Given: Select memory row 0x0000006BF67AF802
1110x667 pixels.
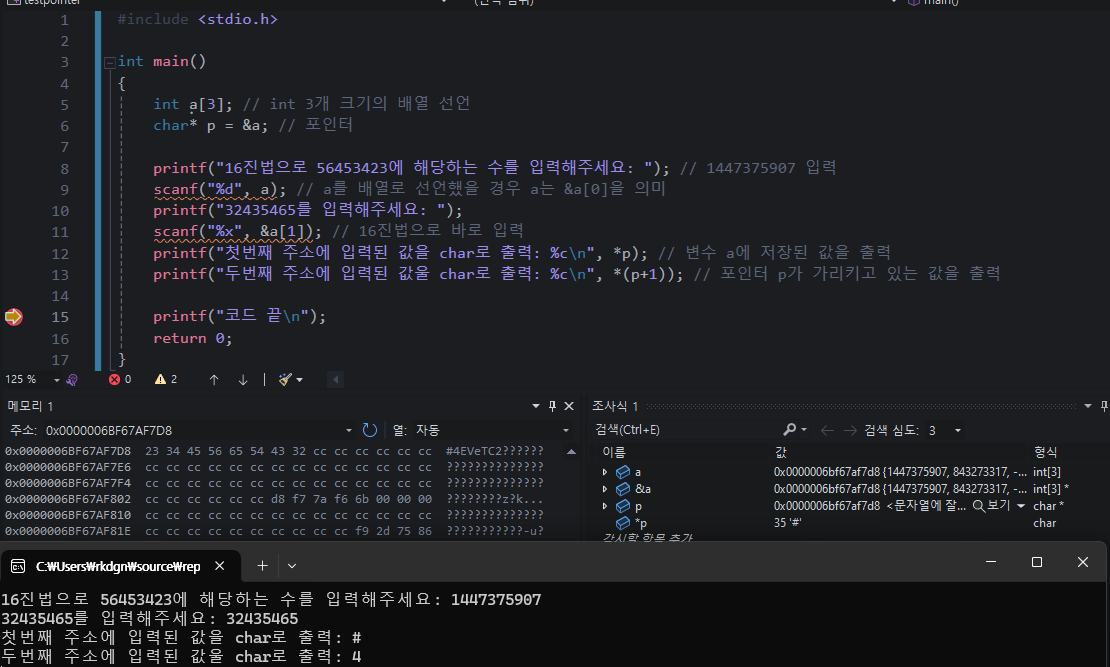Looking at the screenshot, I should (x=274, y=499).
